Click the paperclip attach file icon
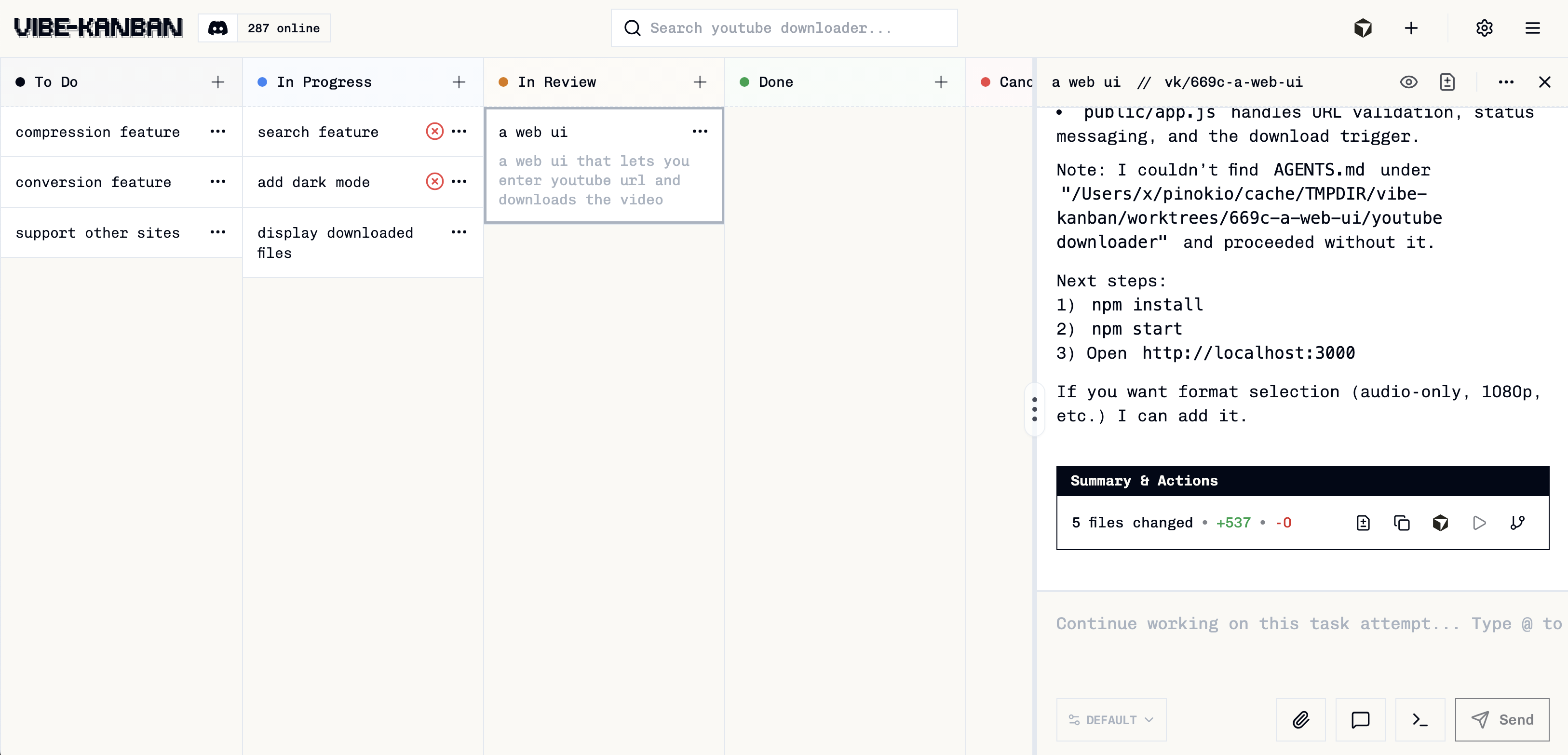1568x755 pixels. 1300,720
